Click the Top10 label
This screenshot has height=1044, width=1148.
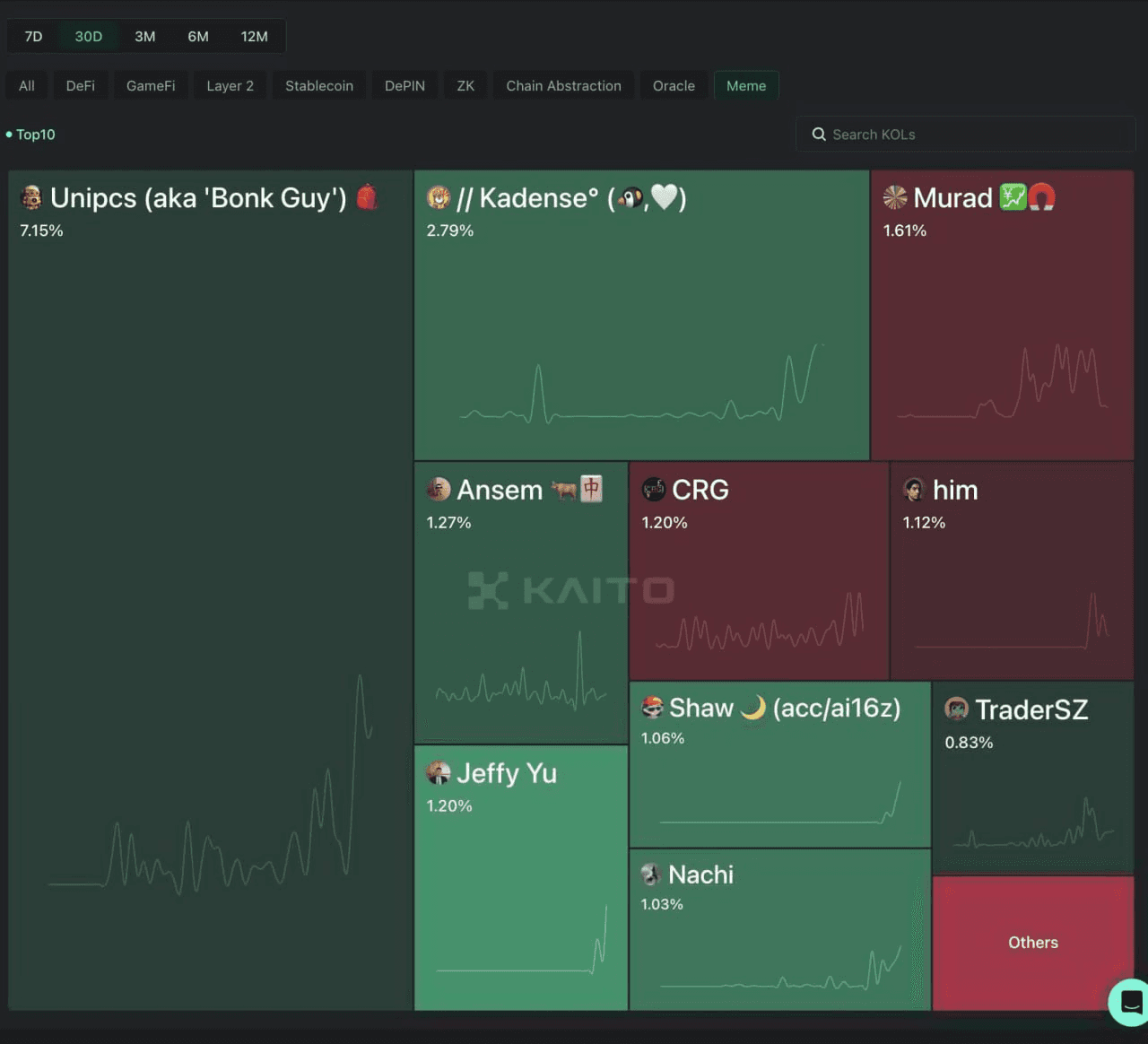[36, 135]
